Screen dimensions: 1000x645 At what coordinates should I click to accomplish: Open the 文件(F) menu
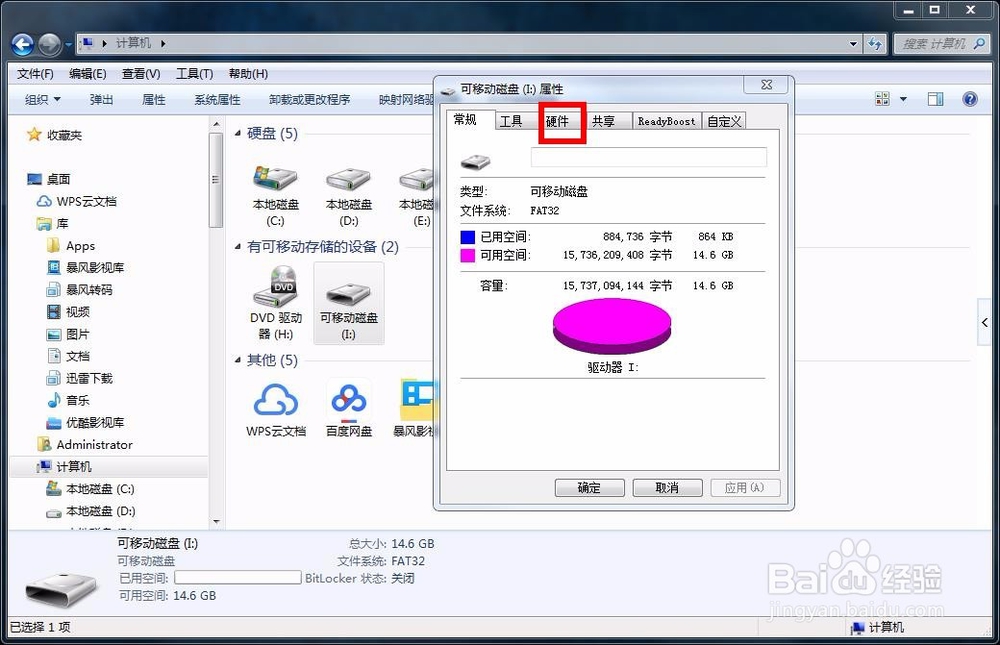(x=35, y=74)
